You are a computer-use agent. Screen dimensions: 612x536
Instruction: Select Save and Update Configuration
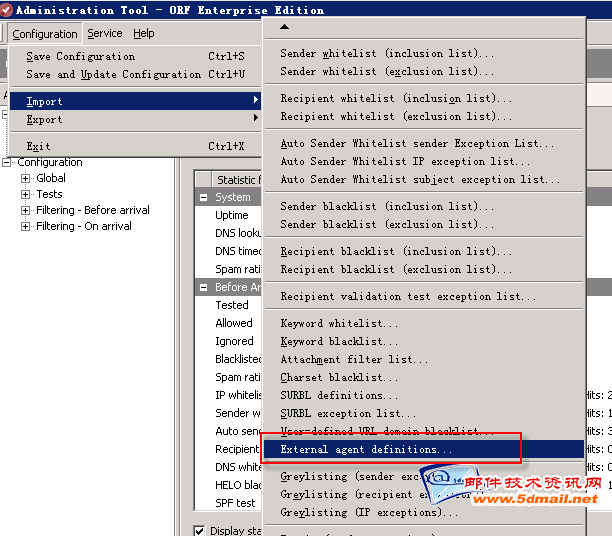135,74
